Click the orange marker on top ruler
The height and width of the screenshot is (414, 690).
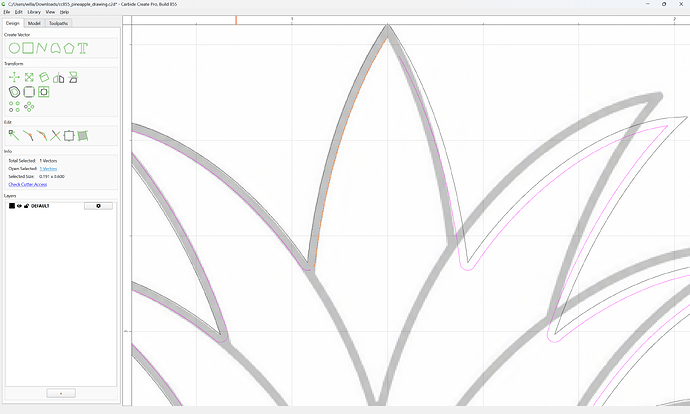point(236,20)
